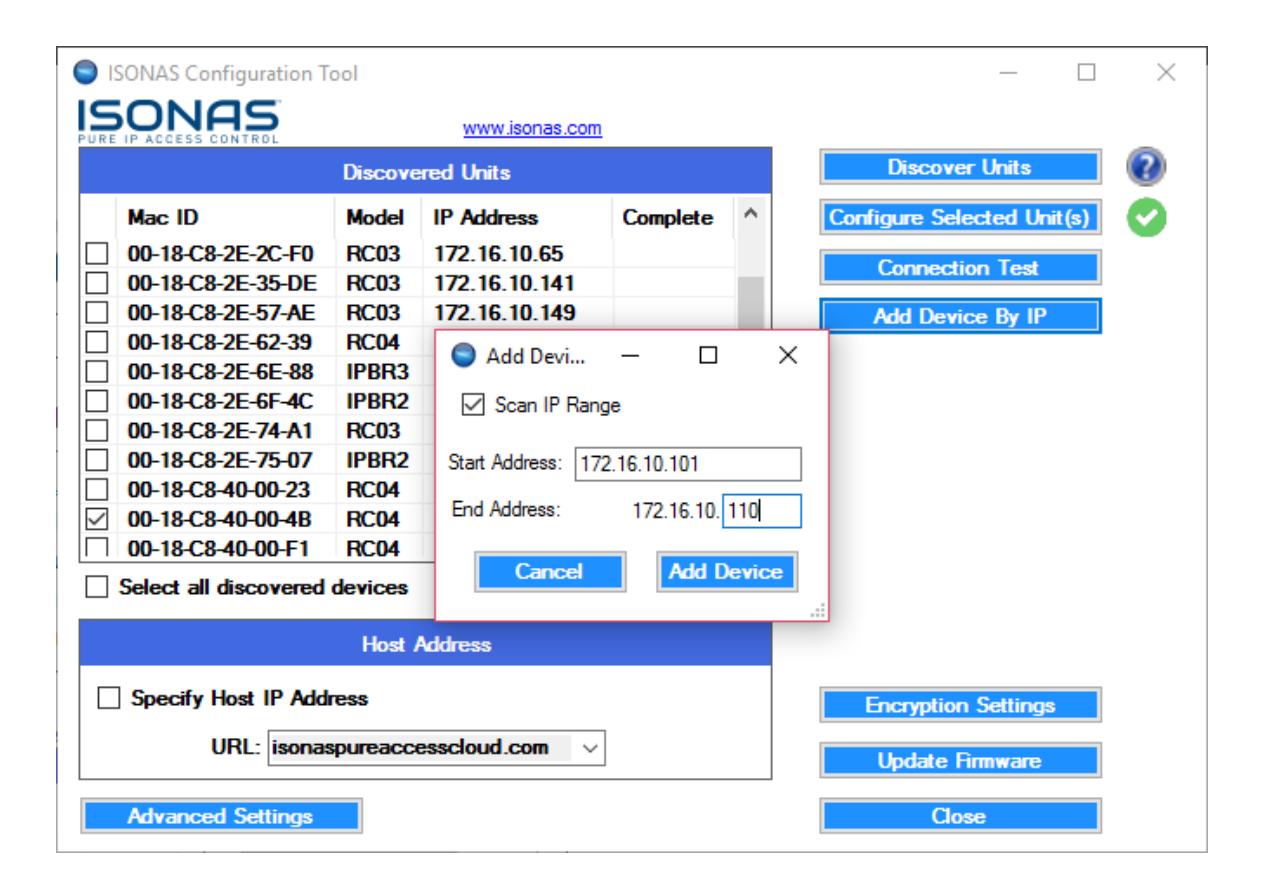The width and height of the screenshot is (1263, 893).
Task: Click the IP Address column header
Action: pos(486,217)
